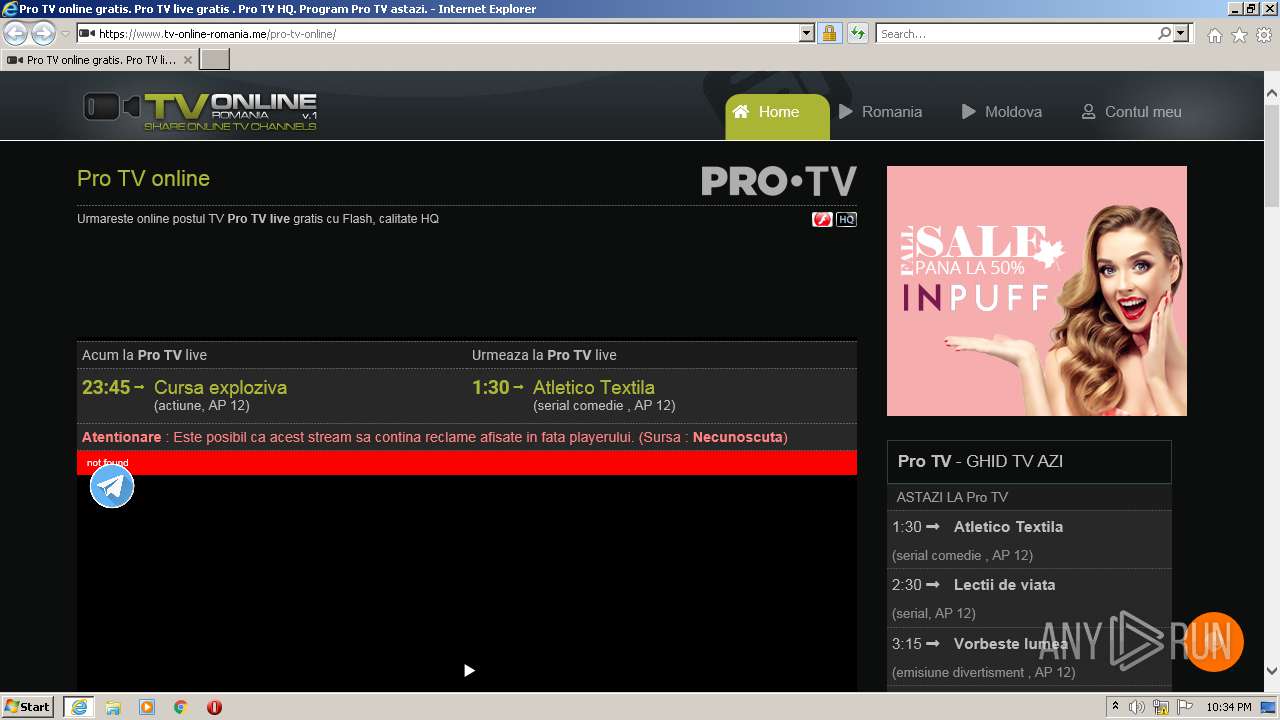The width and height of the screenshot is (1280, 720).
Task: Click the Action Center flag icon
Action: (x=1185, y=707)
